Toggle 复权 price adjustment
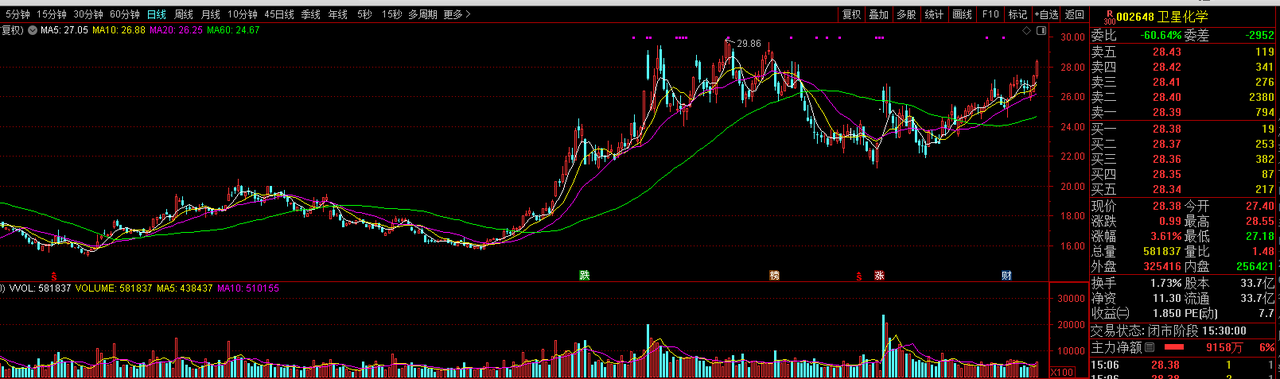This screenshot has height=379, width=1280. 851,15
